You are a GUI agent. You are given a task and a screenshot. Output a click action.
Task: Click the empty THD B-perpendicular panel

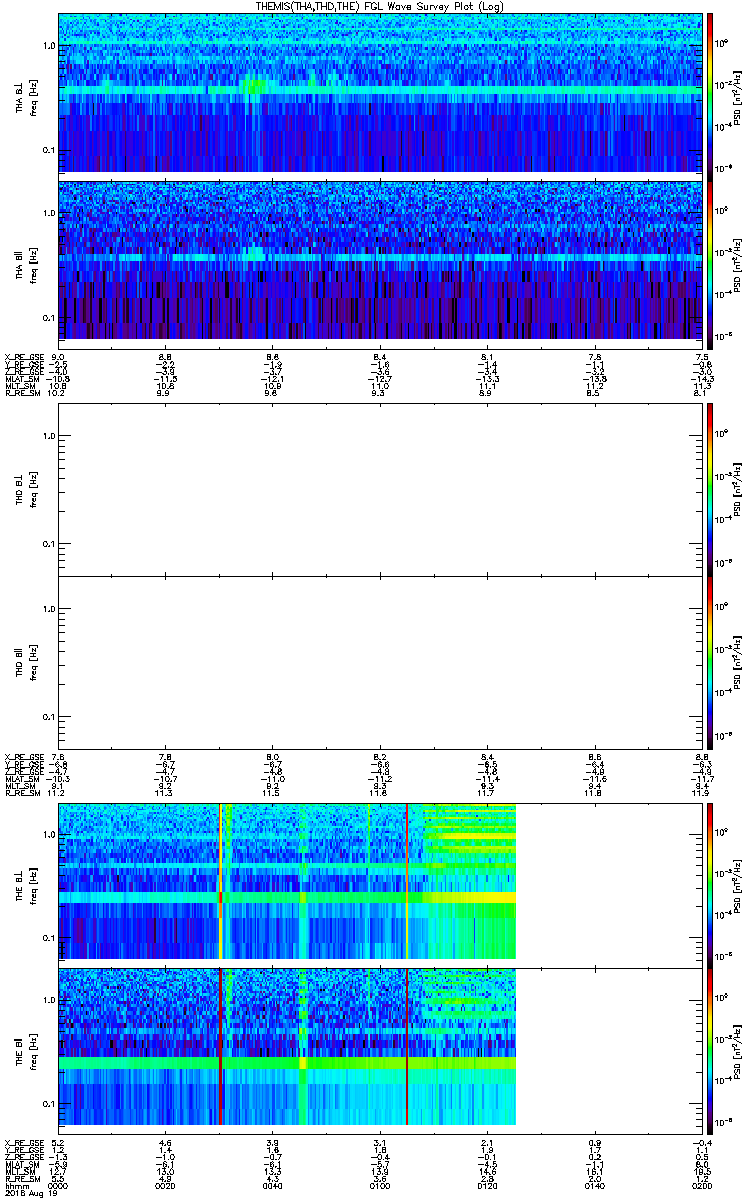(x=380, y=488)
